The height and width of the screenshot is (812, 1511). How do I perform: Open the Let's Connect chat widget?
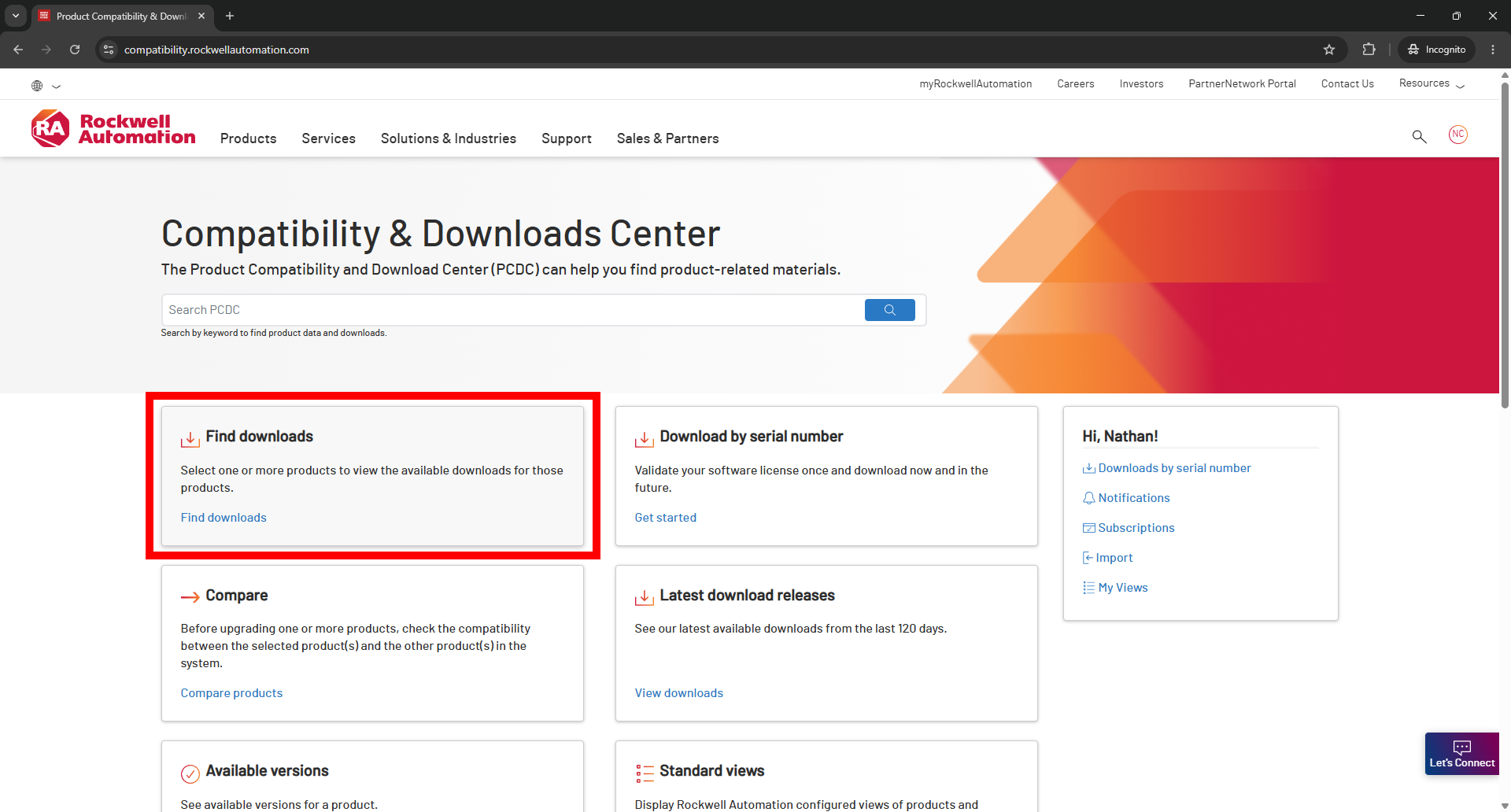(1461, 754)
